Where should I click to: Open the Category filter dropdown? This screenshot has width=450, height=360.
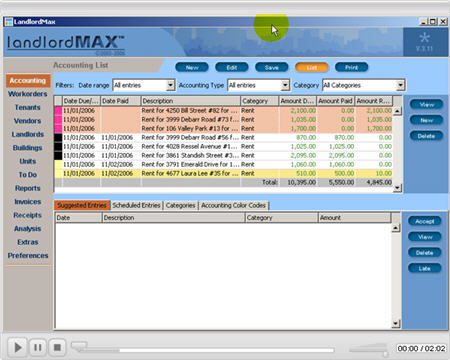(x=400, y=85)
